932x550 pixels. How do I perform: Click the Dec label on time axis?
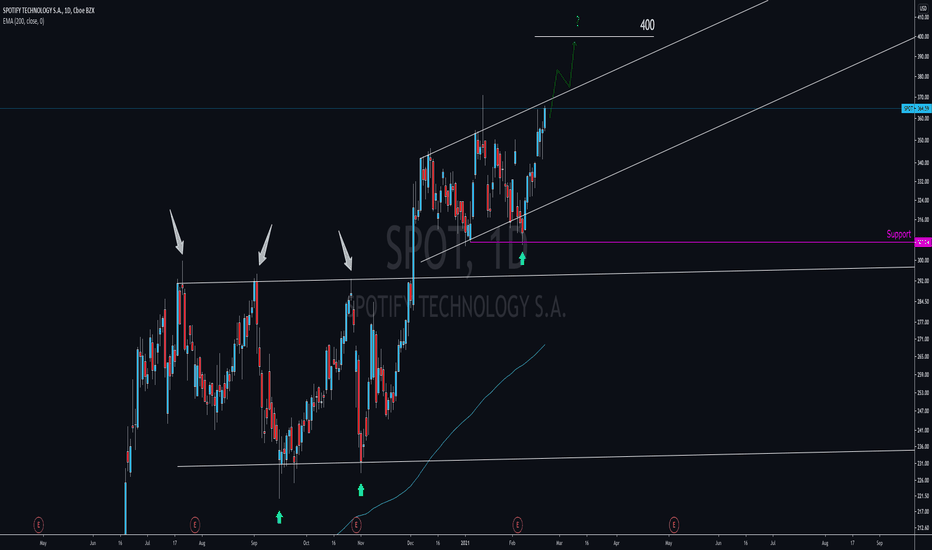(x=411, y=543)
